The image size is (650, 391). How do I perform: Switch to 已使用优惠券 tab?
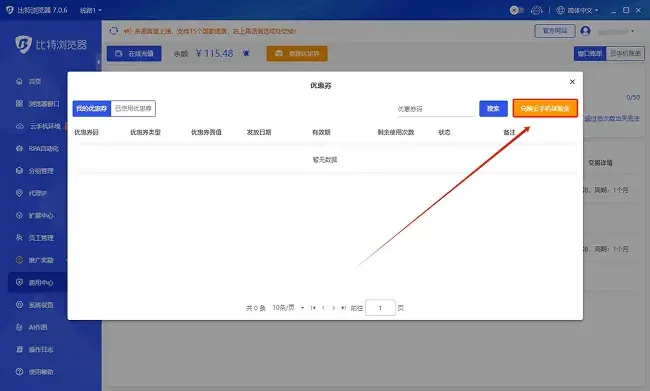pyautogui.click(x=133, y=109)
